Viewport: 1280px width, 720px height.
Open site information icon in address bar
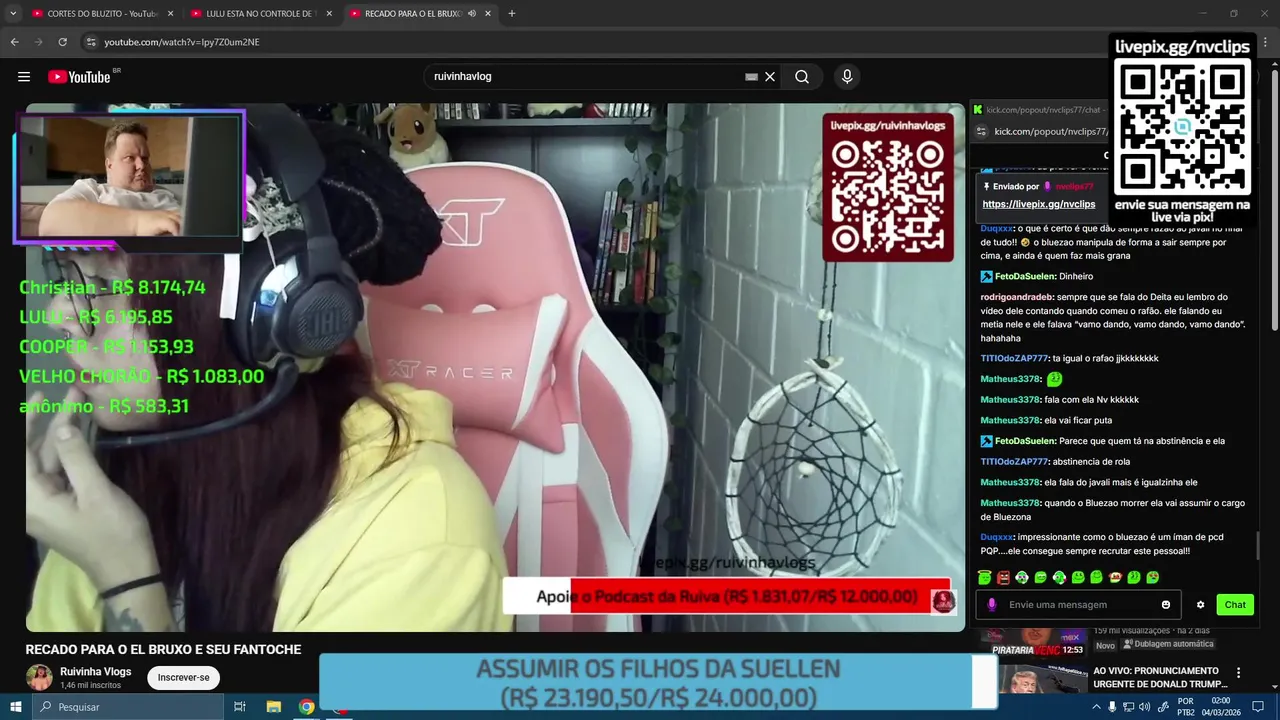point(91,42)
